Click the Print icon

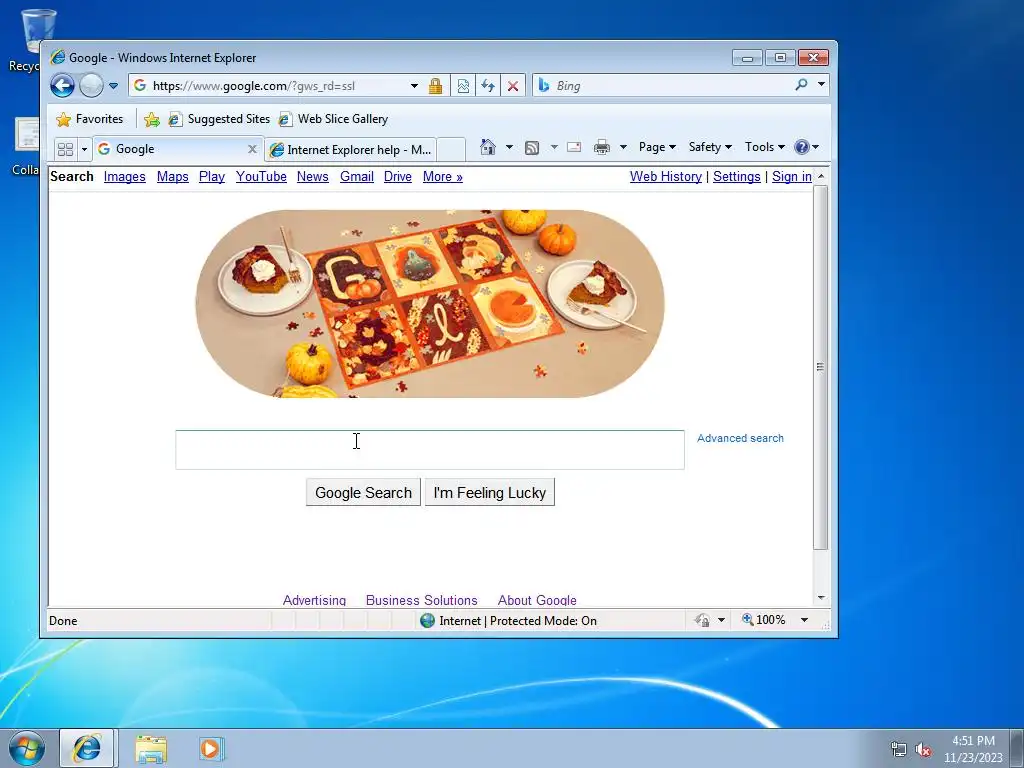(x=601, y=147)
